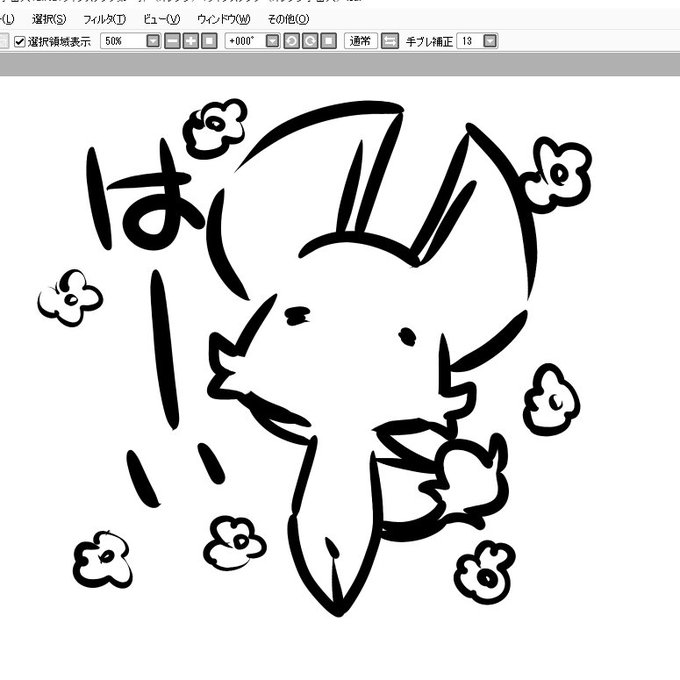Click the zoom in plus icon
Image resolution: width=680 pixels, height=680 pixels.
(x=190, y=41)
